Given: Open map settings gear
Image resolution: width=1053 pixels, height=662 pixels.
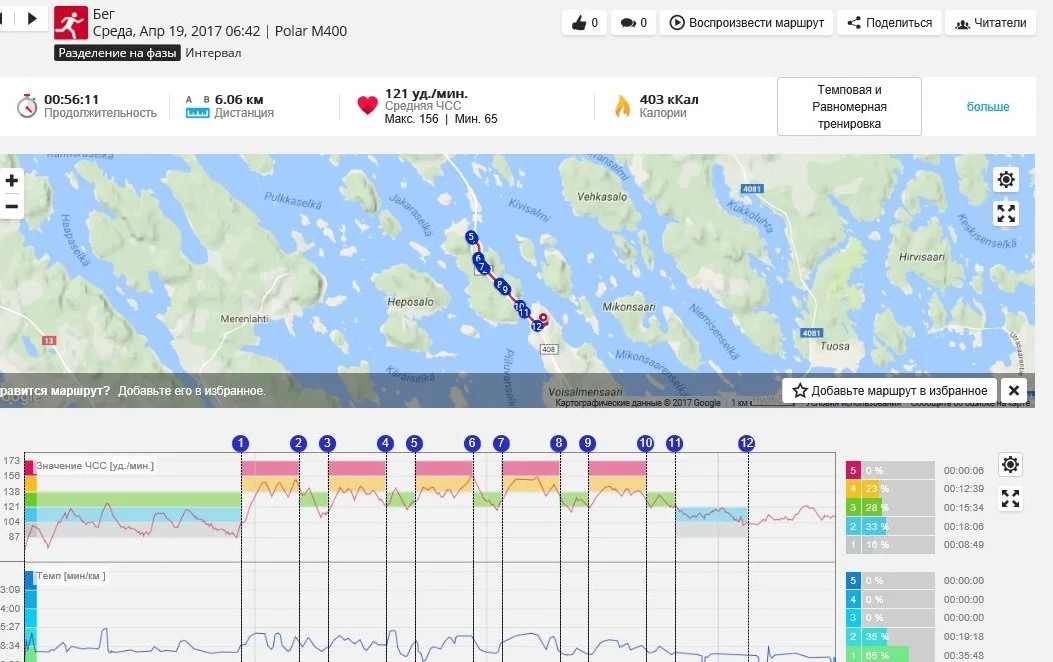Looking at the screenshot, I should 1006,179.
